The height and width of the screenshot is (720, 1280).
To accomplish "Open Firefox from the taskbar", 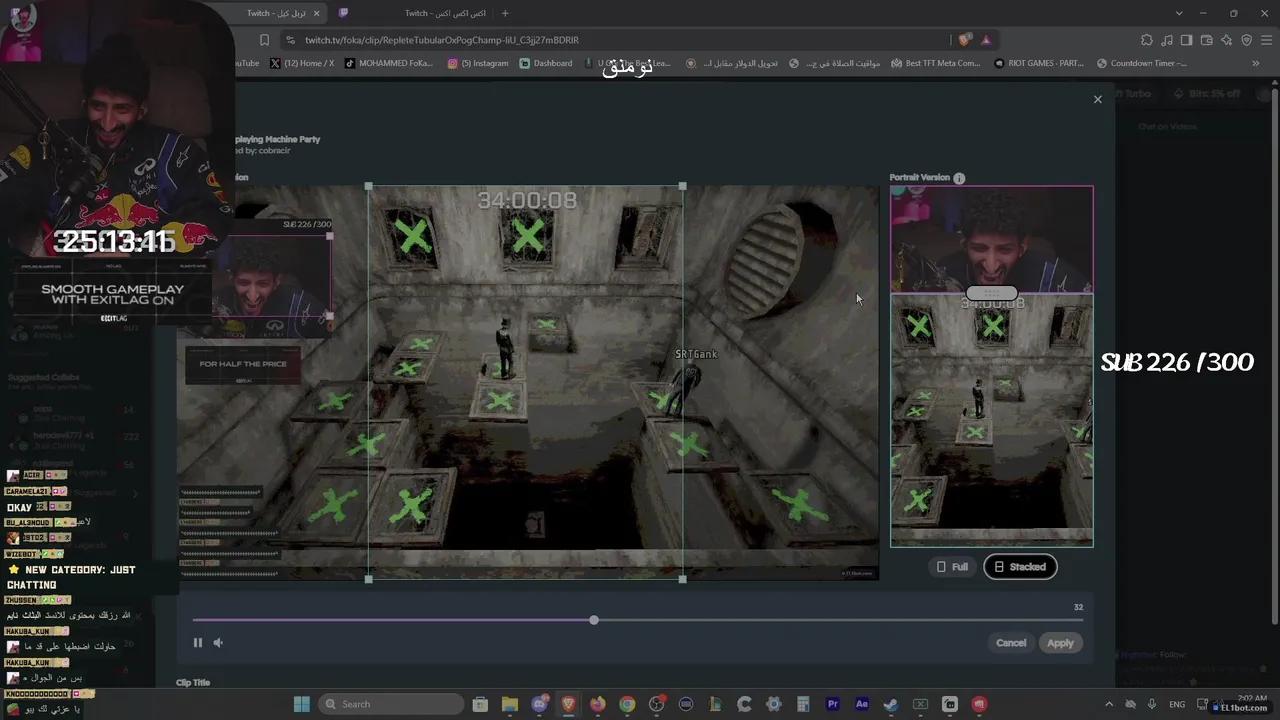I will pyautogui.click(x=598, y=704).
